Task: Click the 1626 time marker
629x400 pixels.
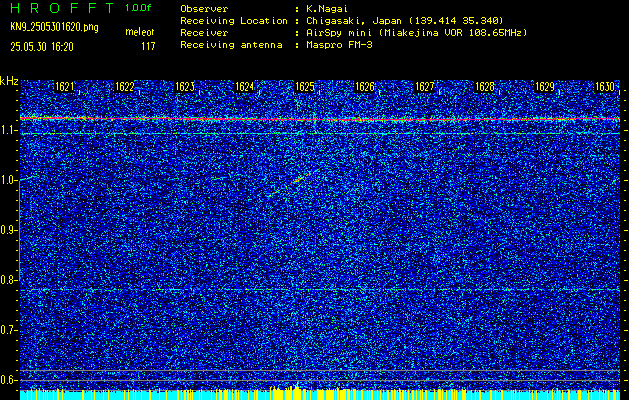Action: (x=365, y=87)
